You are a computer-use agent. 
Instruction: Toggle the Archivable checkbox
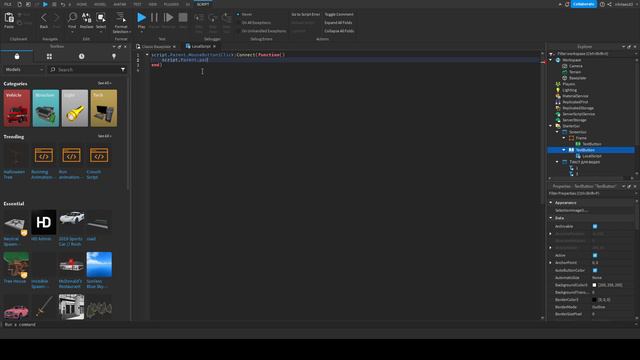(x=595, y=227)
